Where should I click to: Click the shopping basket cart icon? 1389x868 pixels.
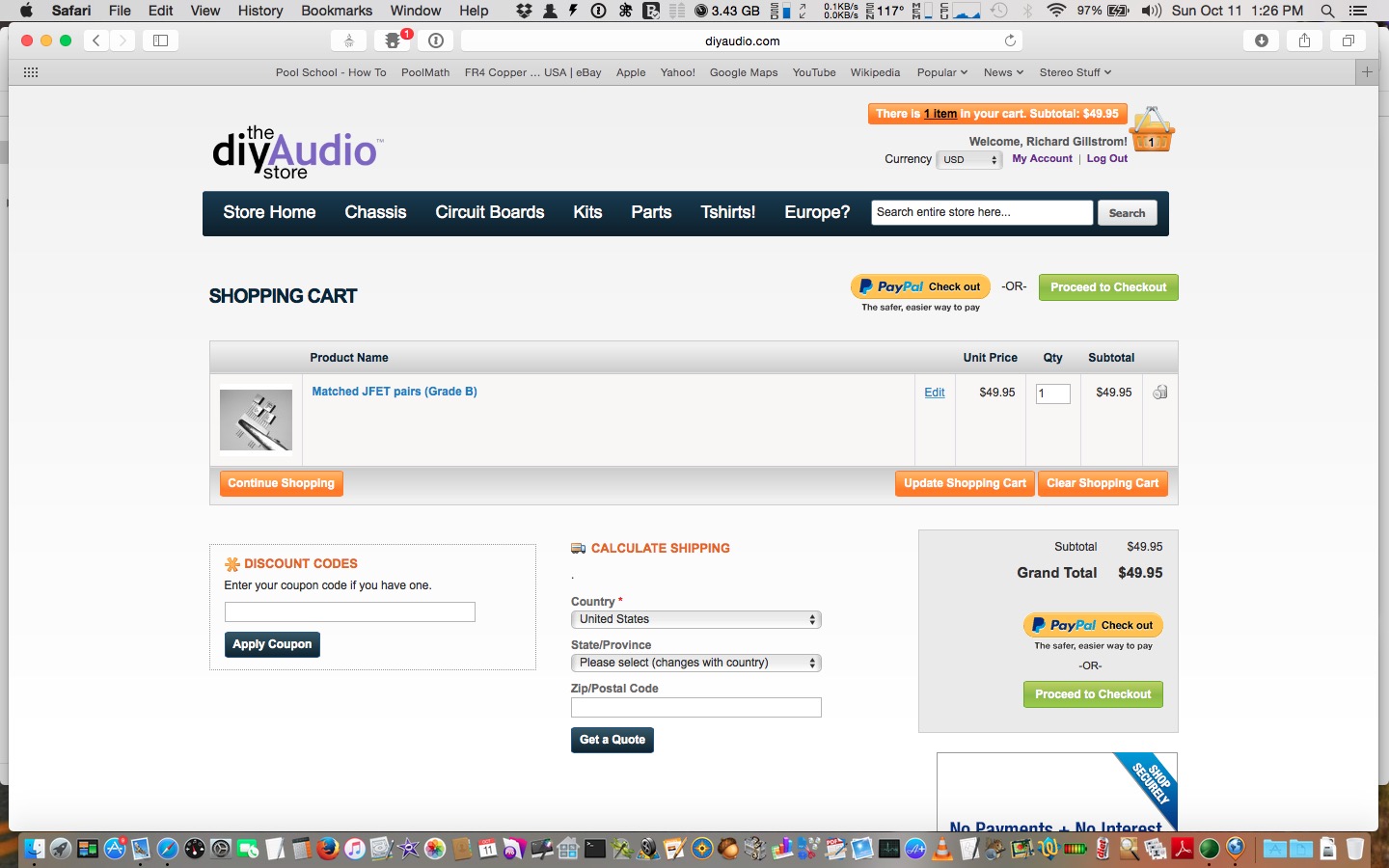click(1152, 130)
